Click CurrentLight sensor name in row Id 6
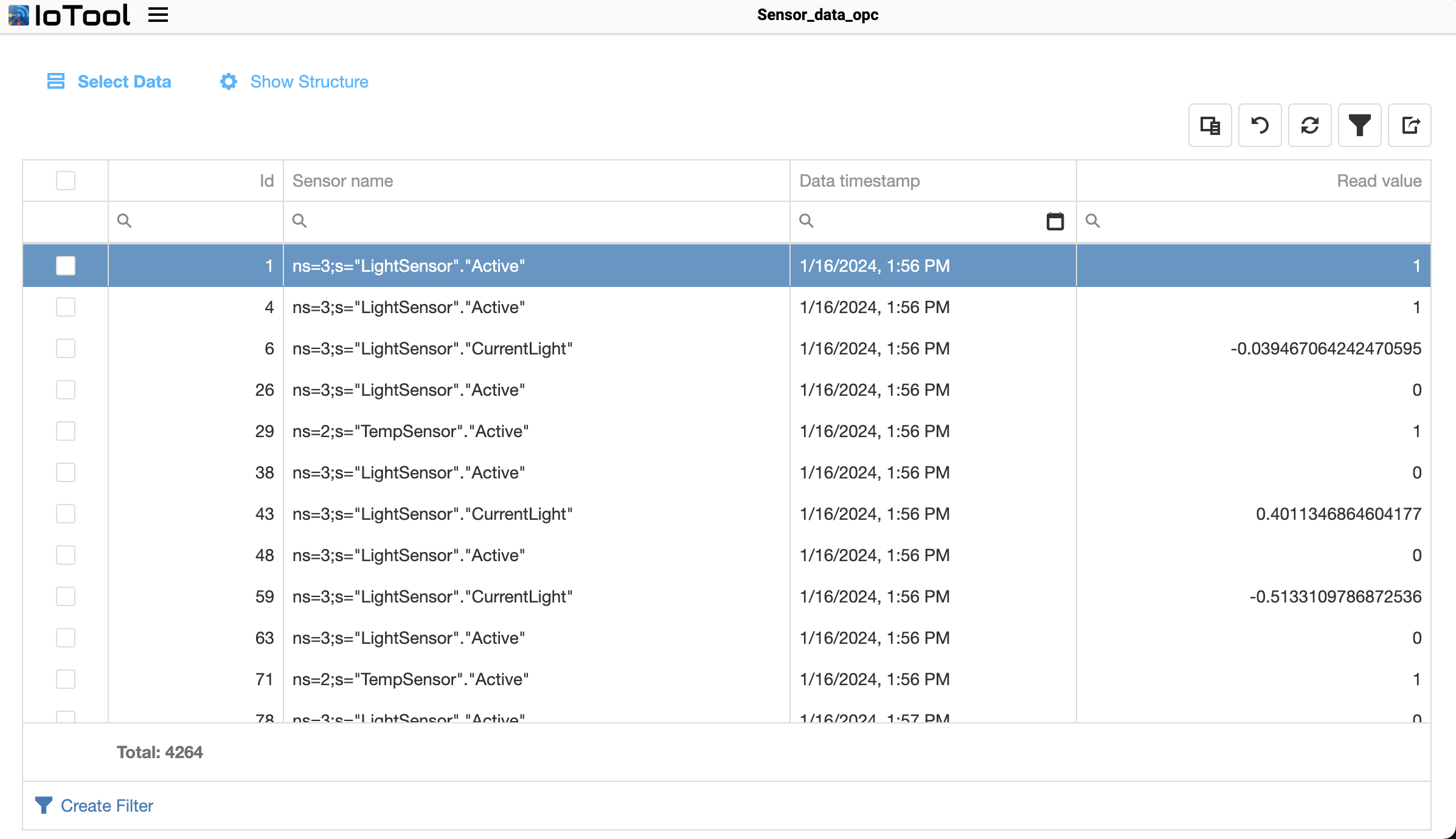 click(x=432, y=348)
